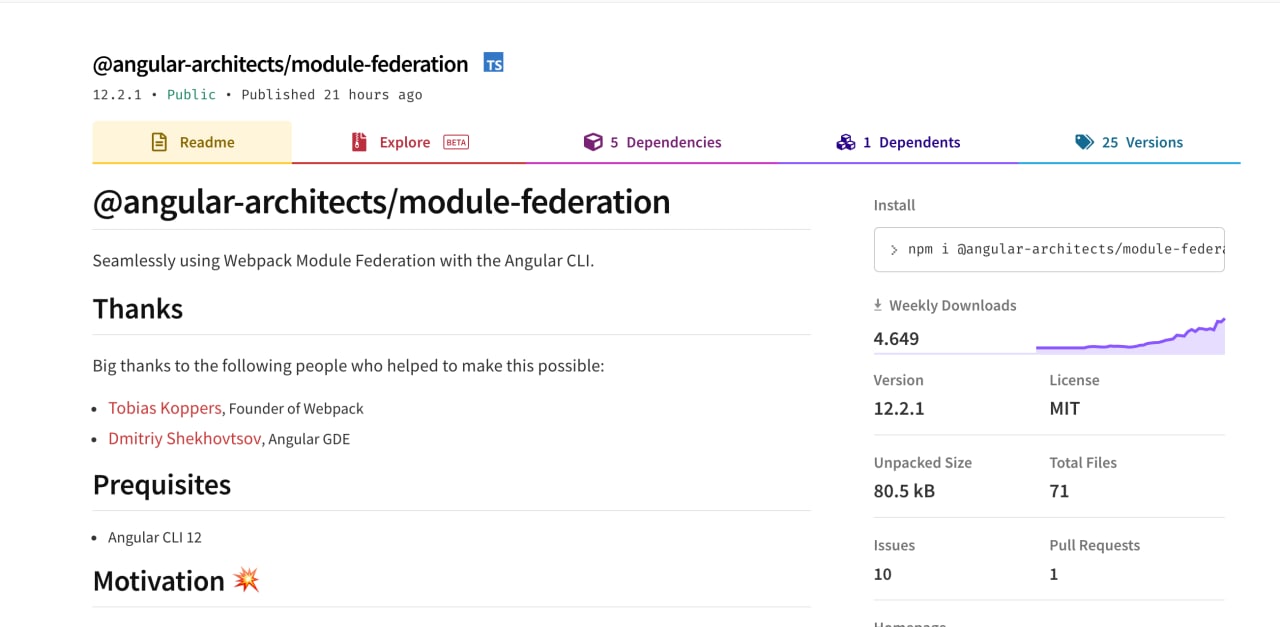Screen dimensions: 1280x627
Task: Click the package title at page top
Action: pos(280,64)
